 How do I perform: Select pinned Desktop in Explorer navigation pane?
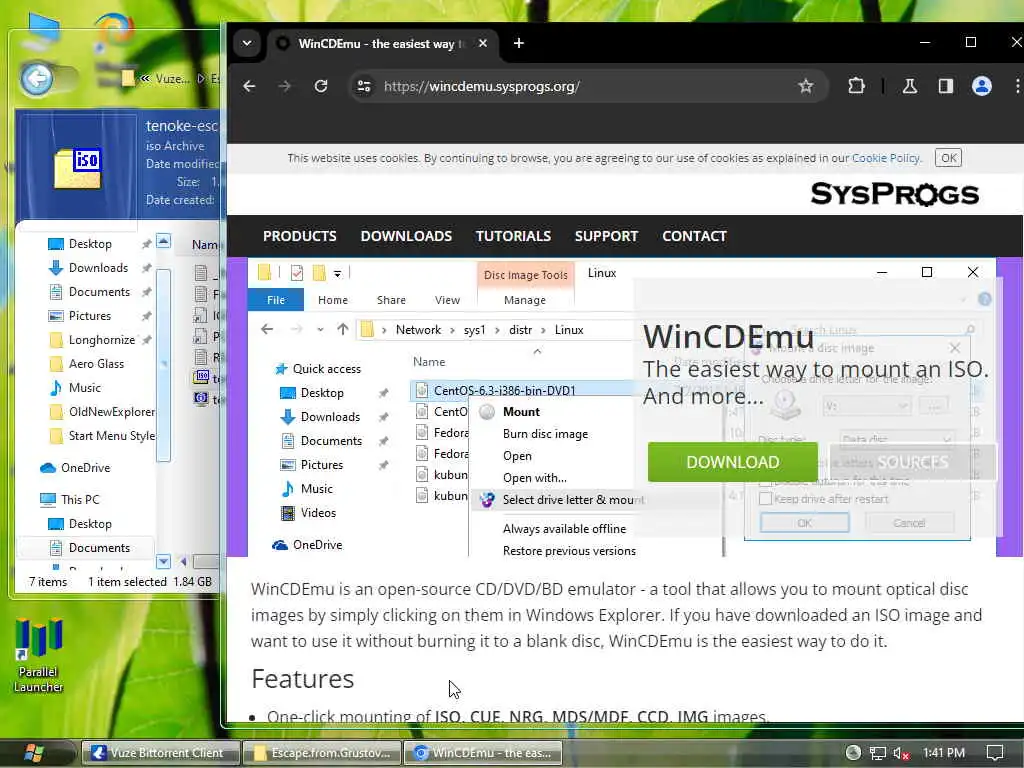pyautogui.click(x=90, y=244)
